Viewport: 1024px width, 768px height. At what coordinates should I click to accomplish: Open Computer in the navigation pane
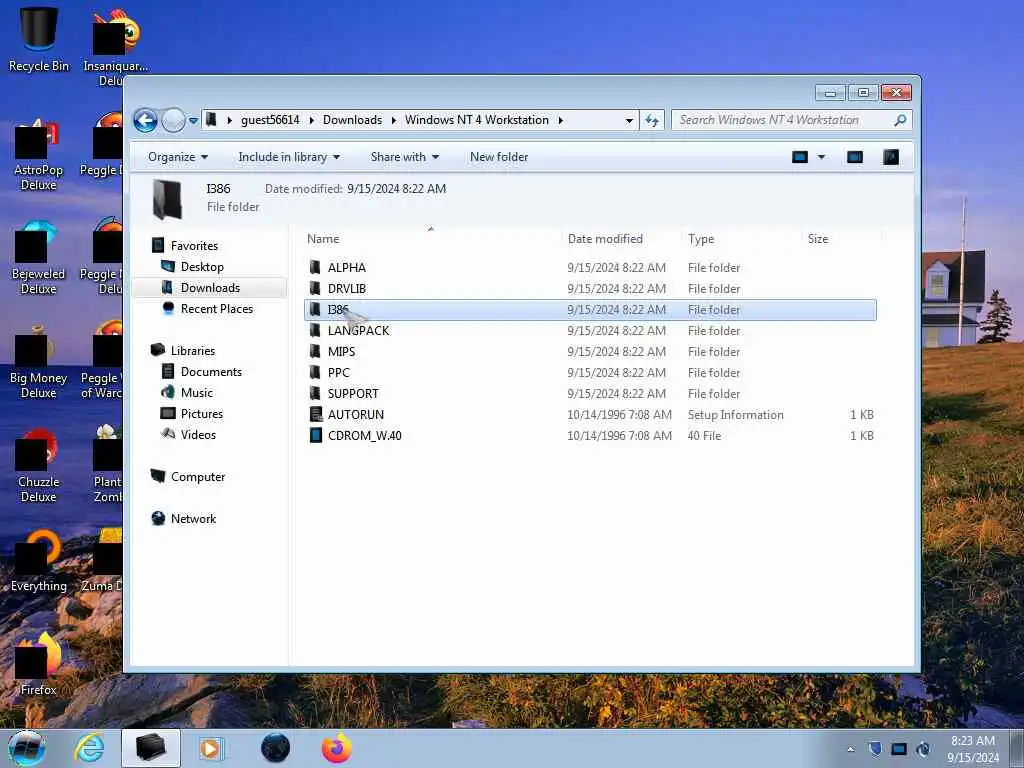(198, 477)
